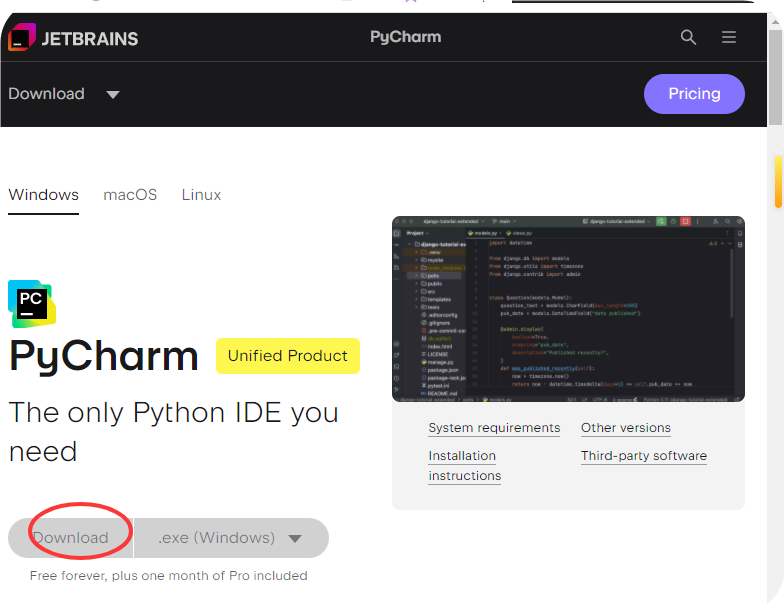Expand the Download header dropdown arrow
Screen dimensions: 784x611
point(113,94)
